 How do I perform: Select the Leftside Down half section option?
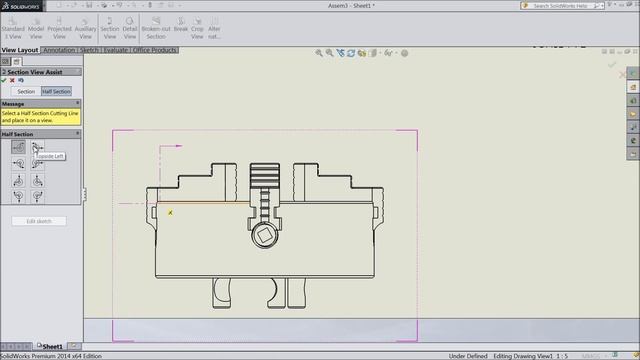18,180
